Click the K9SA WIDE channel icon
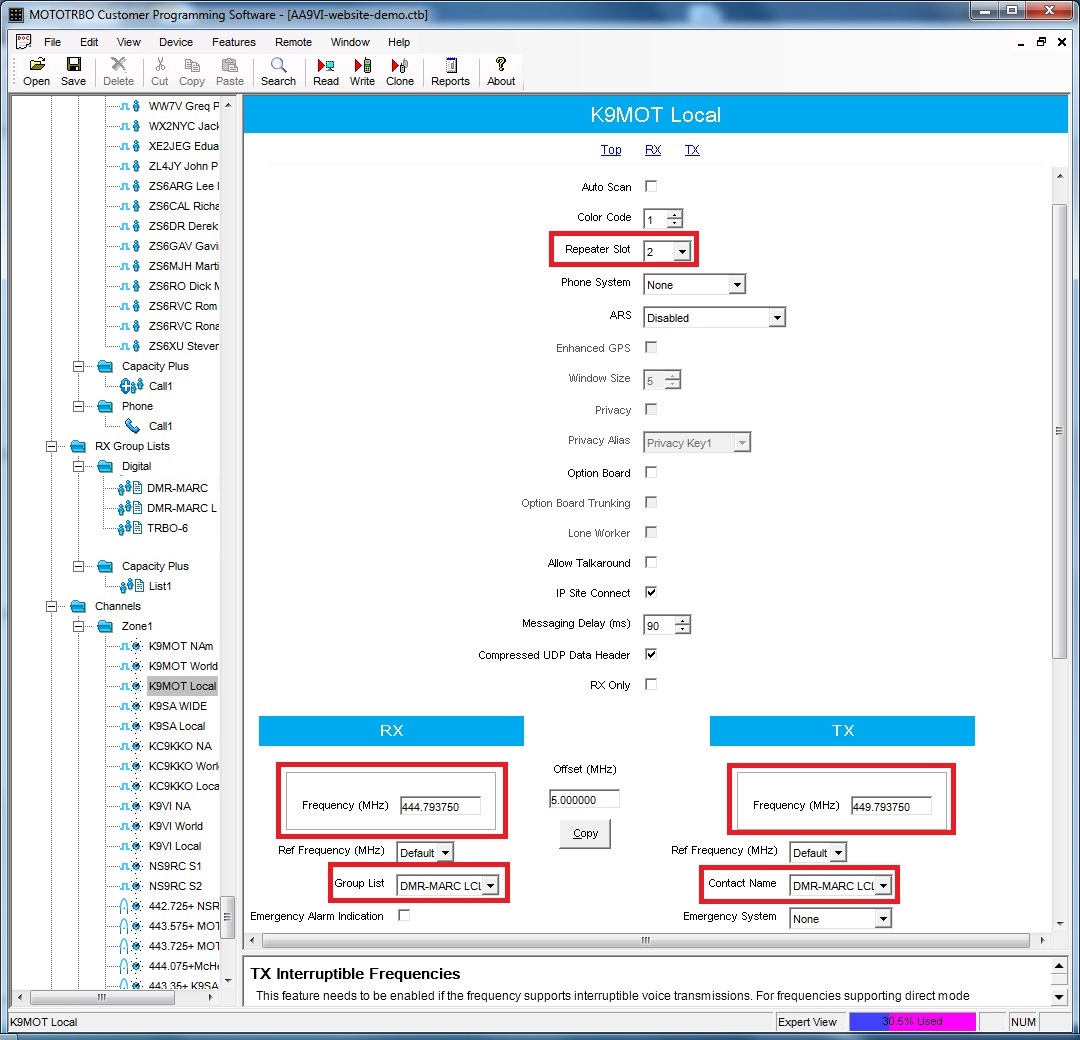This screenshot has width=1080, height=1040. [x=131, y=706]
